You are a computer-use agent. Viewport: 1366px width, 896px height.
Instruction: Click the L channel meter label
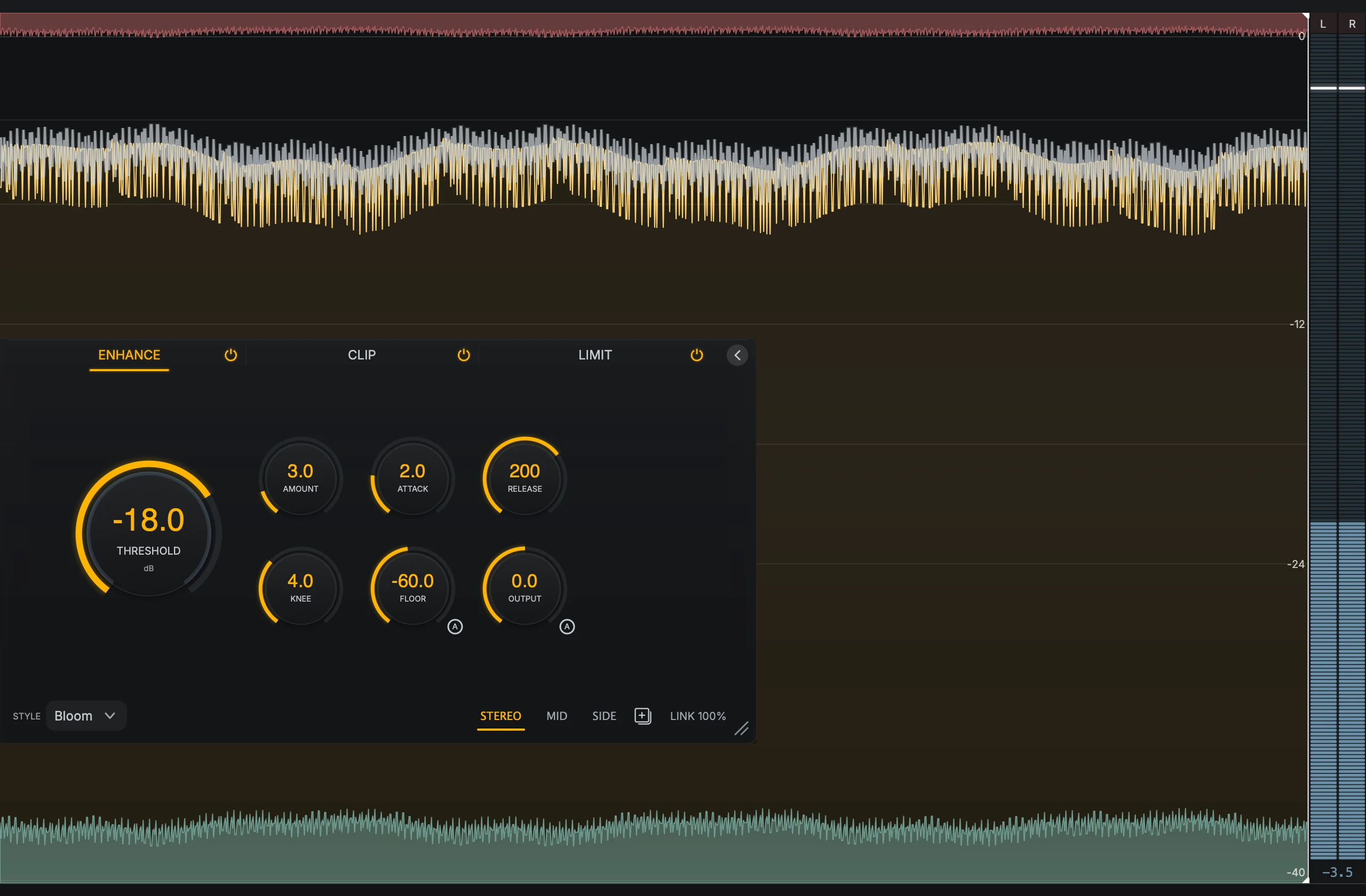(x=1323, y=24)
